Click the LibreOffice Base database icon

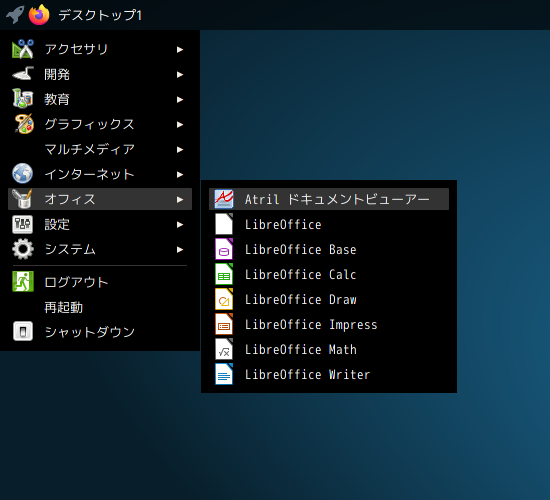pyautogui.click(x=224, y=249)
